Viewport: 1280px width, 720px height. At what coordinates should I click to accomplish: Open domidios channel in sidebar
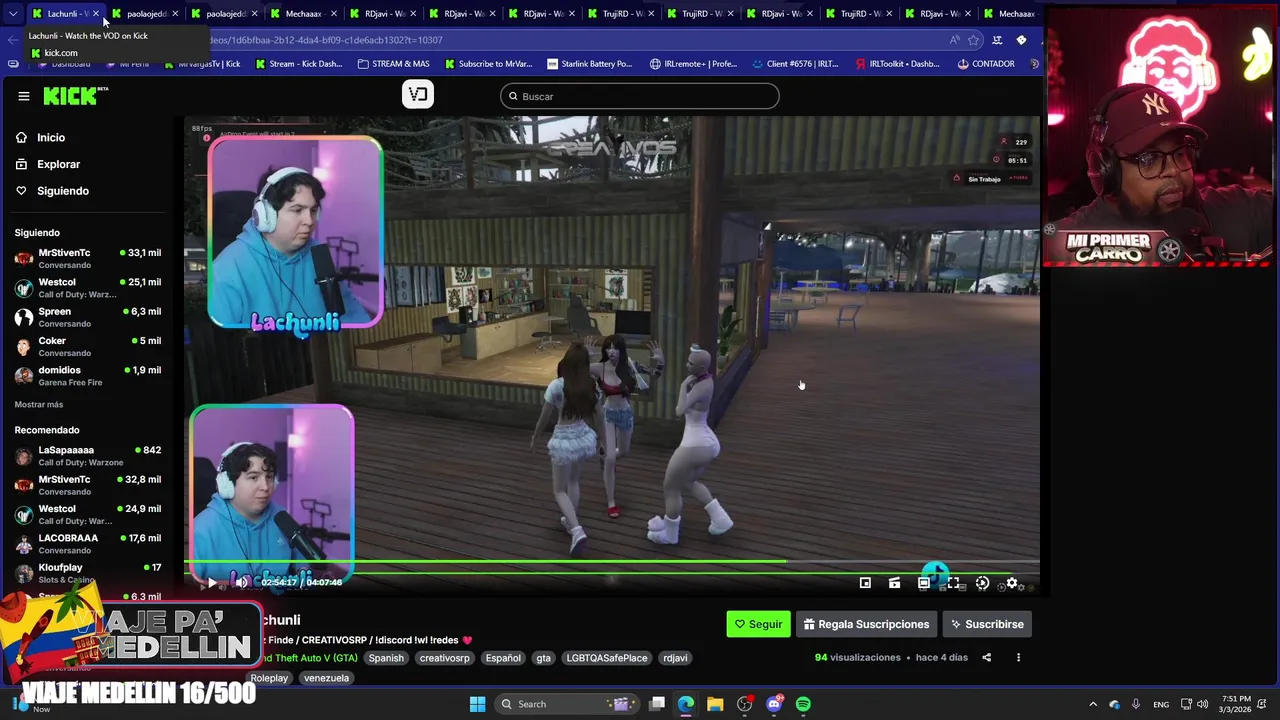(x=88, y=375)
